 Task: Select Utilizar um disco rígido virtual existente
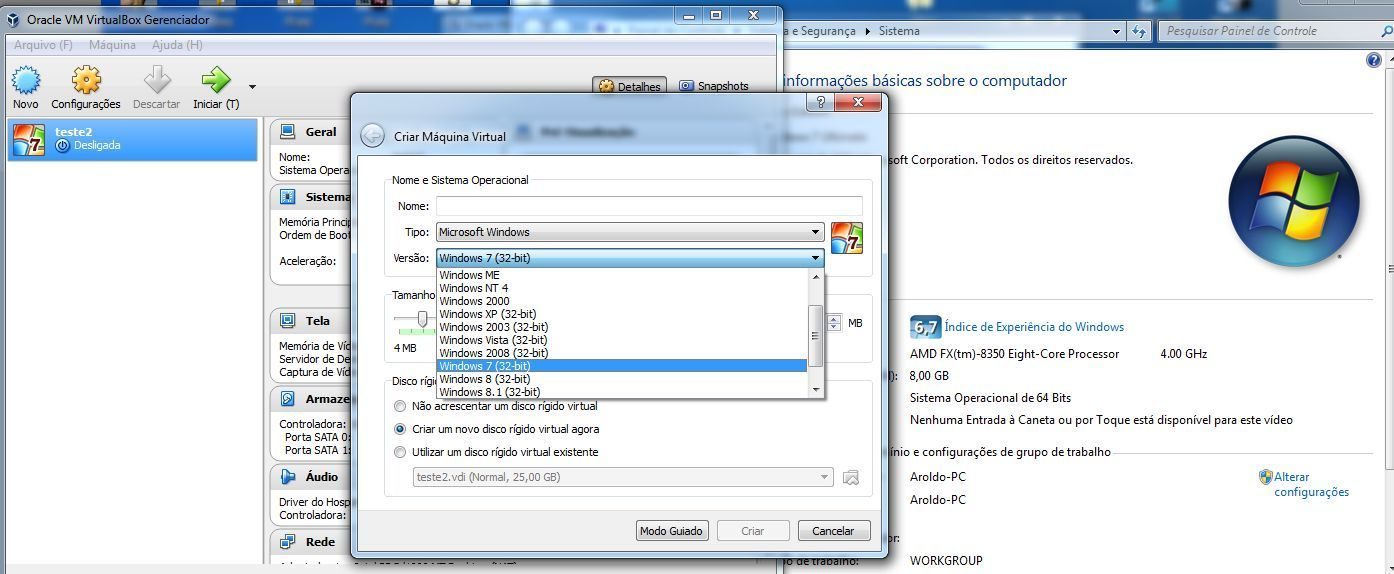[x=496, y=452]
